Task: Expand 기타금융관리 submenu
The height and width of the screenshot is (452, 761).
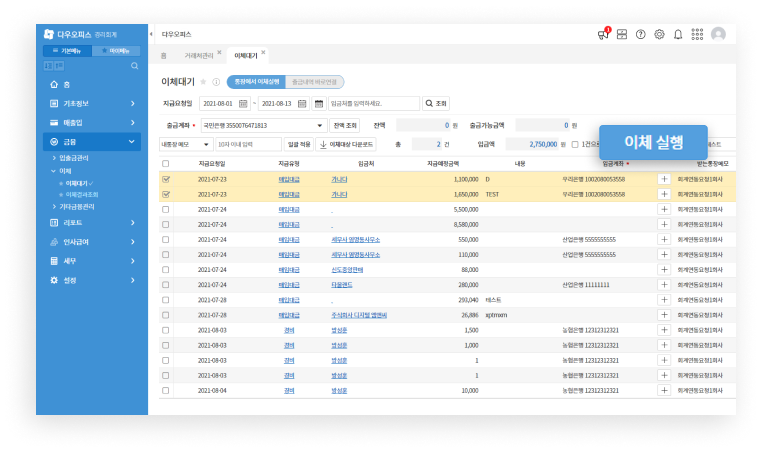Action: point(73,206)
